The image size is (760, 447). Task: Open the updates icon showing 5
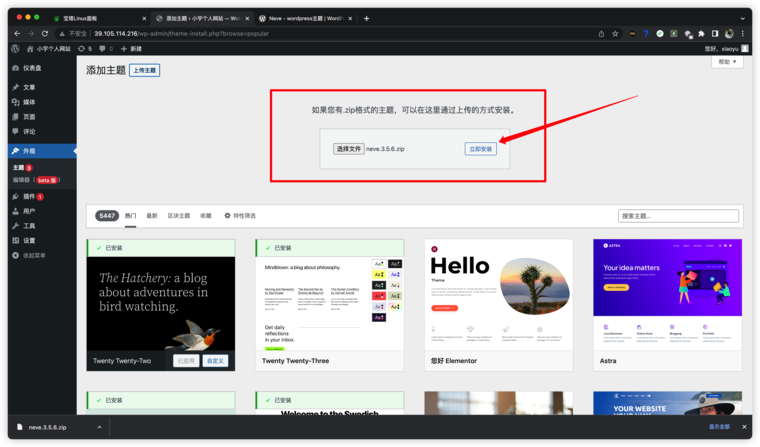[84, 48]
